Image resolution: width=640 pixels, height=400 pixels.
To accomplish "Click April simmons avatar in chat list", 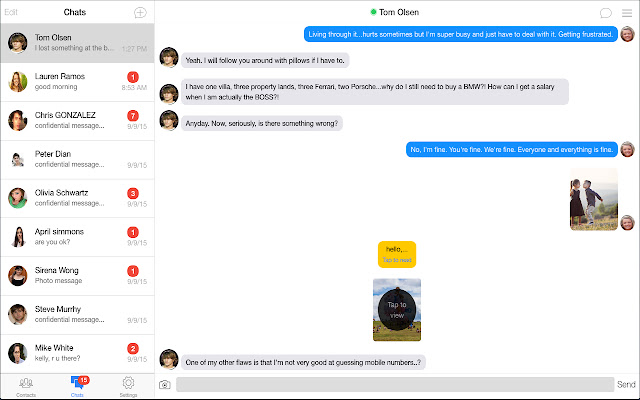I will 18,237.
